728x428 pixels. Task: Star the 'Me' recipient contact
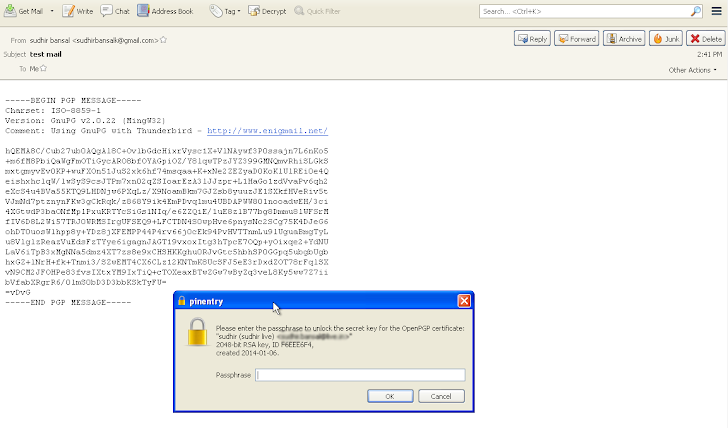click(43, 68)
